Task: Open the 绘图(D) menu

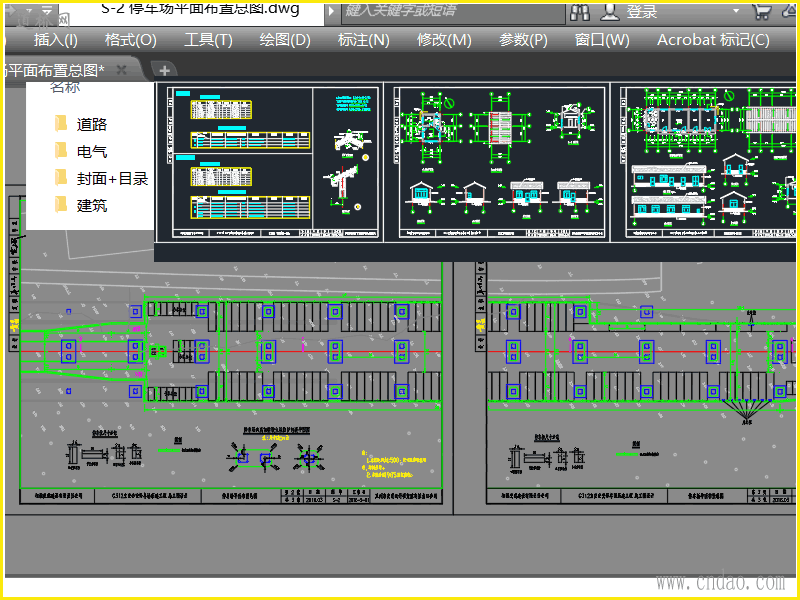Action: (x=285, y=40)
